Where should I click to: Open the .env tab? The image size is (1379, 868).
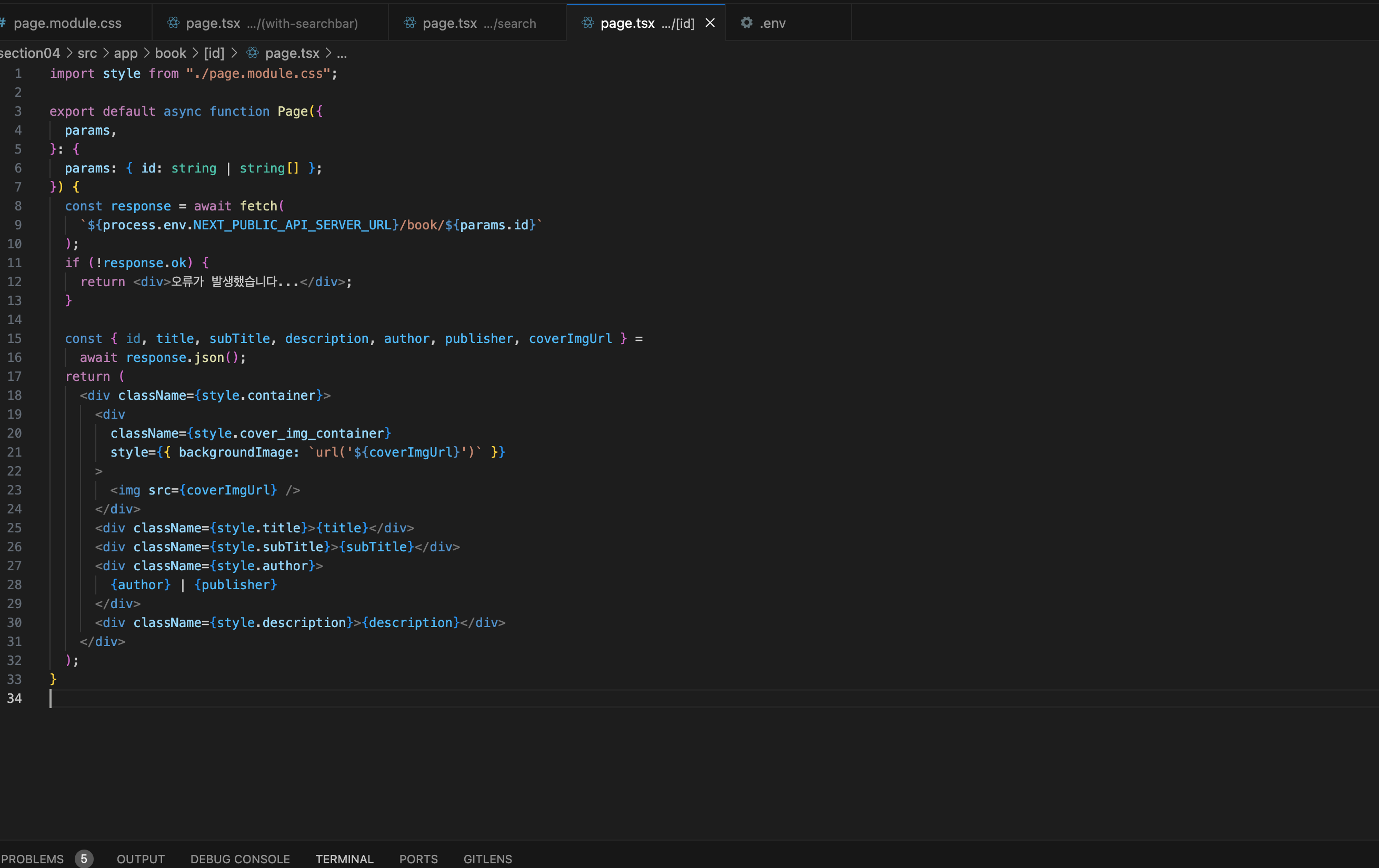click(789, 23)
